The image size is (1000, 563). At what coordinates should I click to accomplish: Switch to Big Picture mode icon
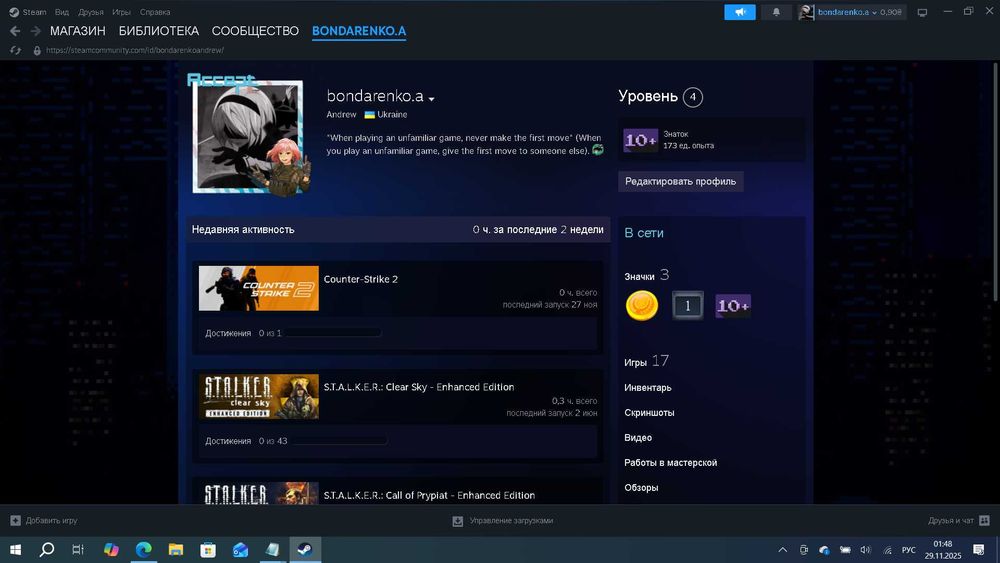[922, 12]
